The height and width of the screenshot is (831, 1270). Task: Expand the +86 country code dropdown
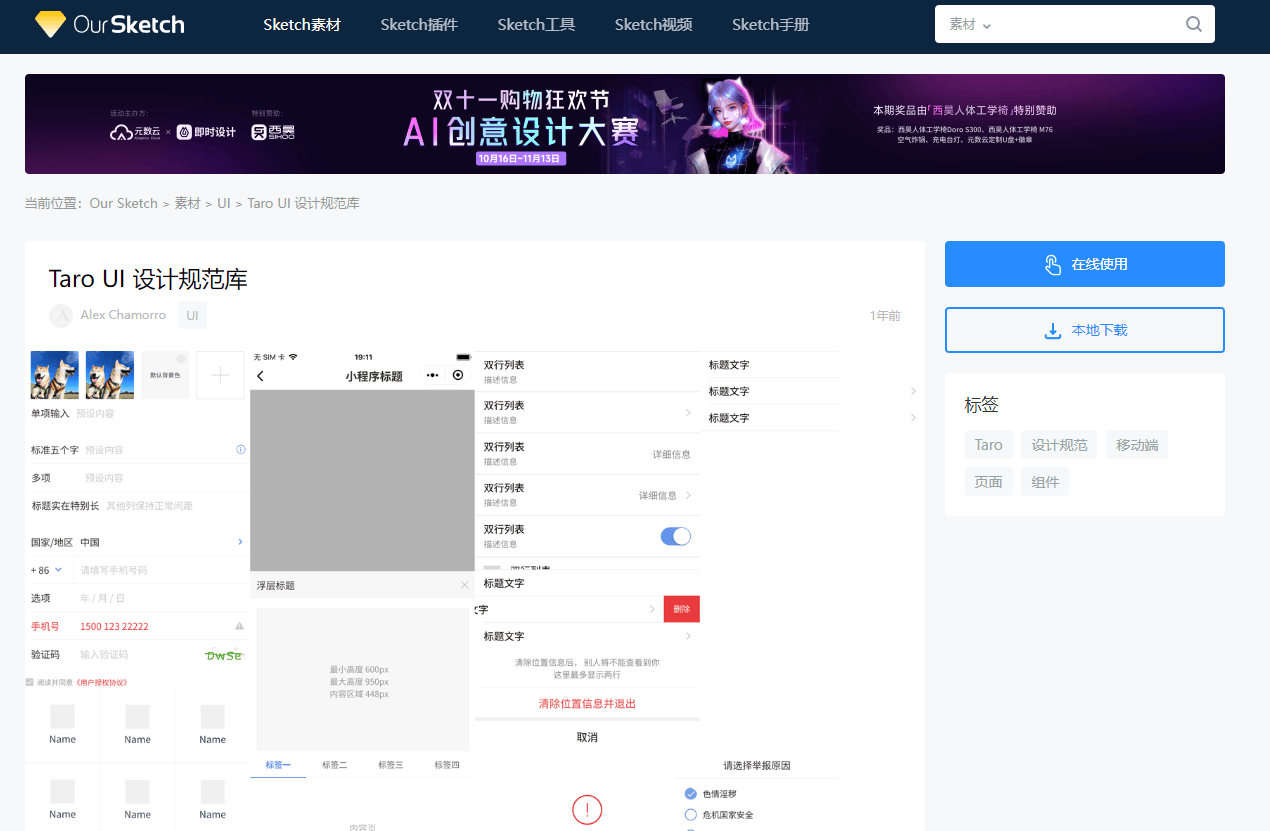click(x=58, y=570)
